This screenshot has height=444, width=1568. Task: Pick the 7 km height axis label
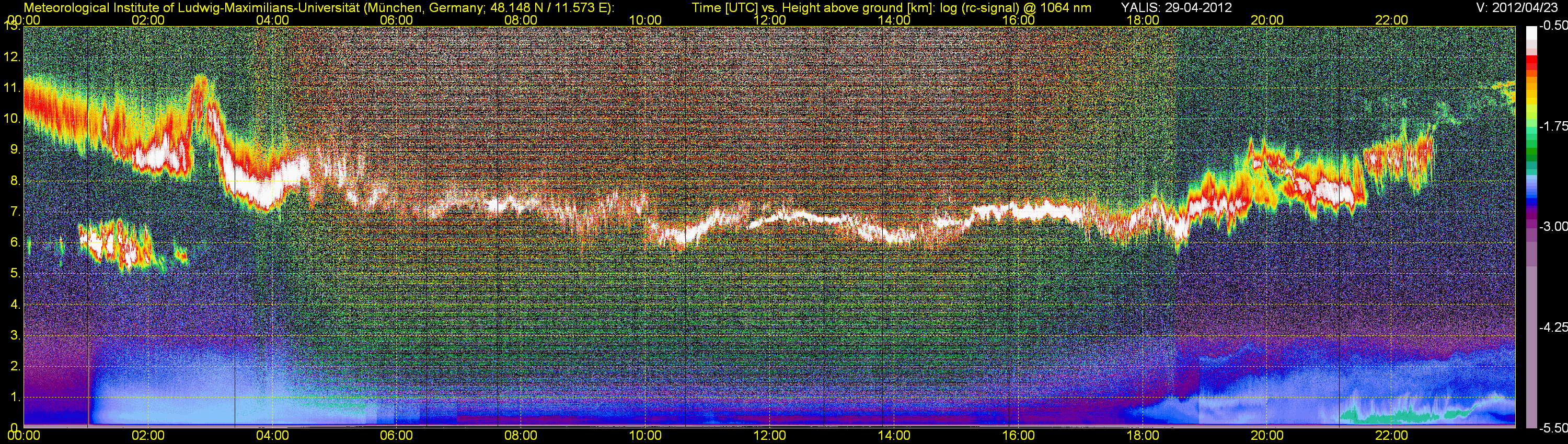coord(15,212)
